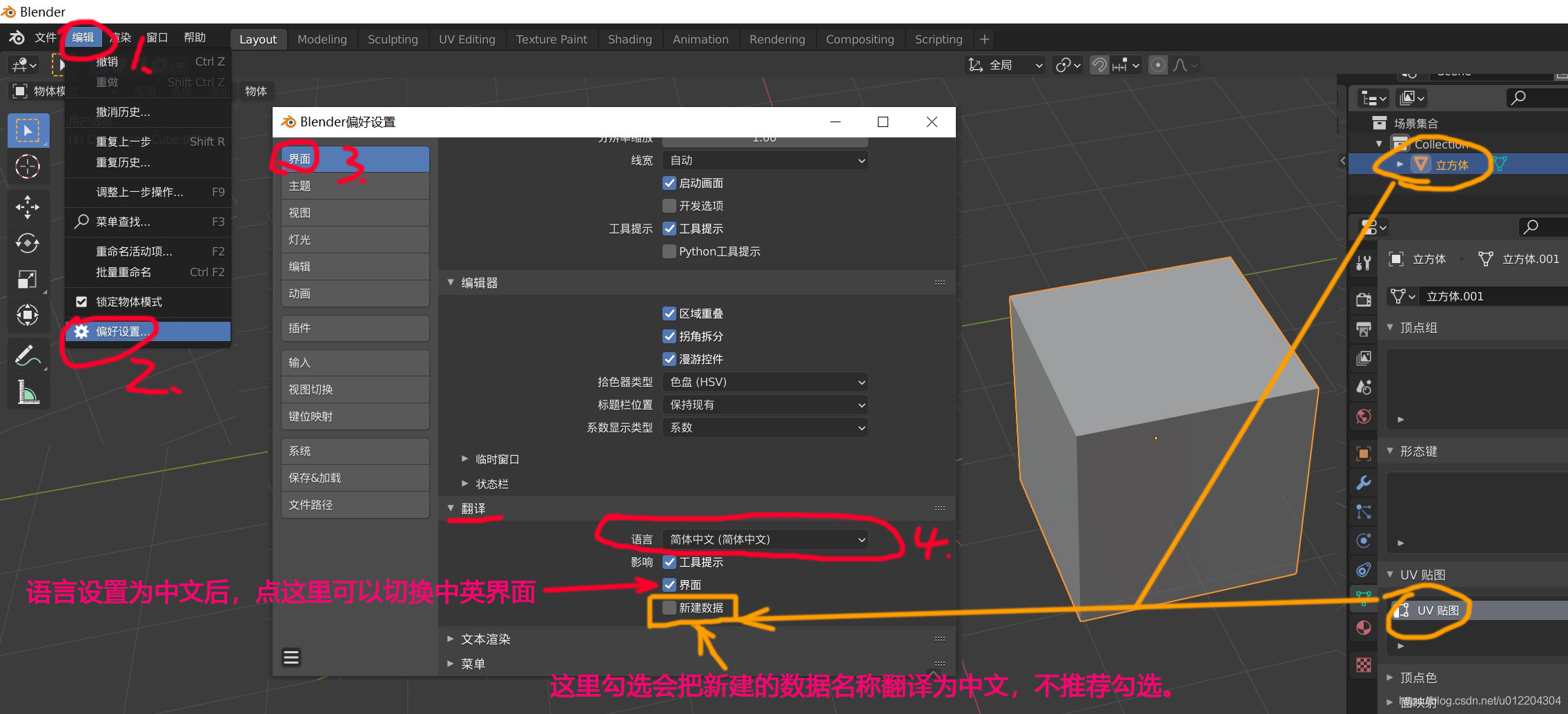Open the preferences hamburger menu button
The height and width of the screenshot is (714, 1568).
pyautogui.click(x=291, y=657)
